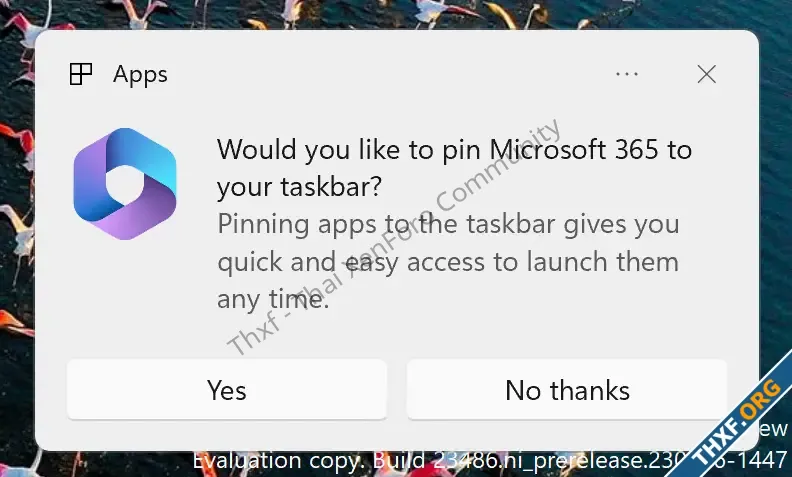The height and width of the screenshot is (477, 792).
Task: Click the heading asking to pin Microsoft 365
Action: coord(454,168)
